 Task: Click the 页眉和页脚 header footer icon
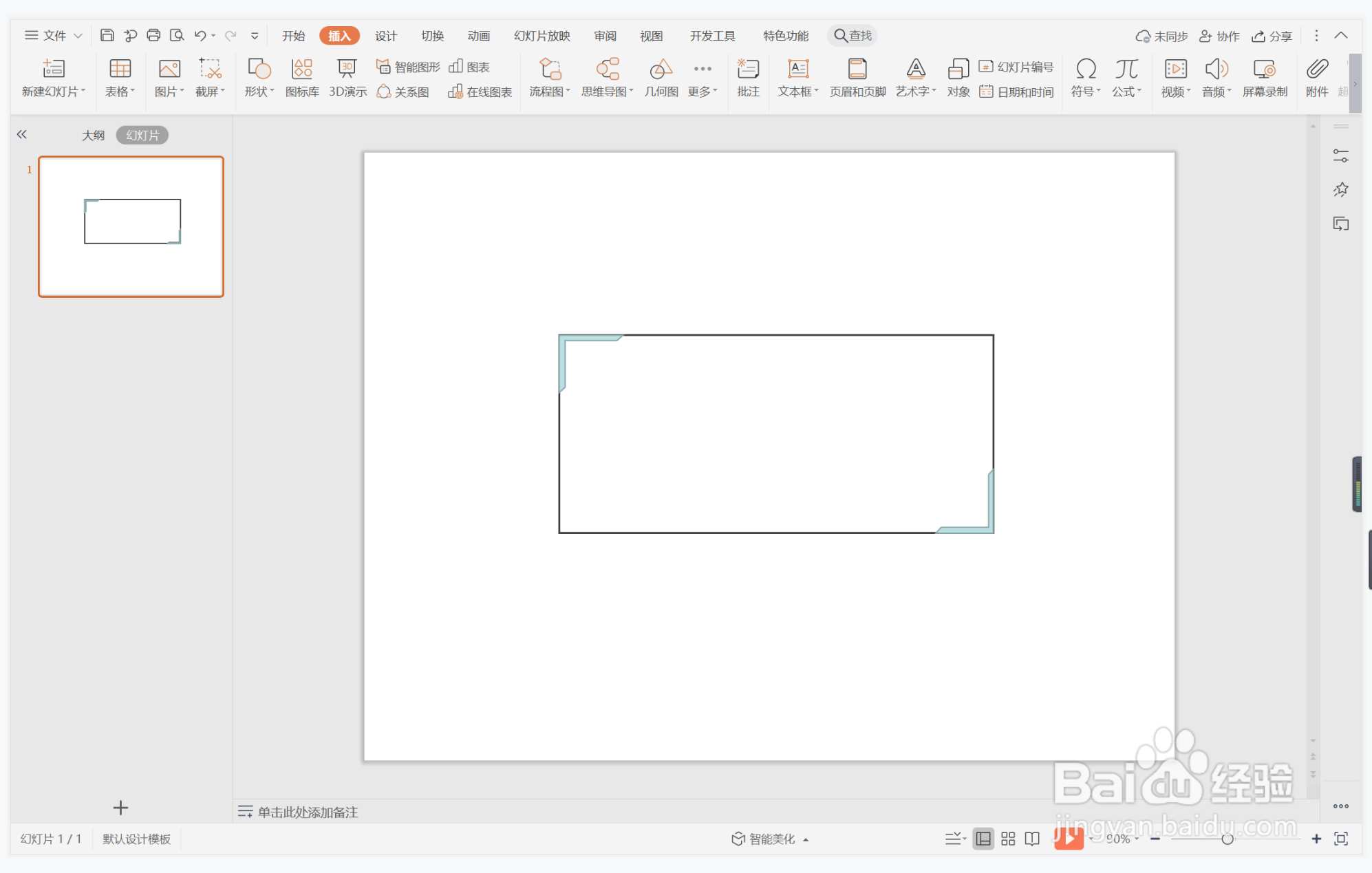(857, 76)
